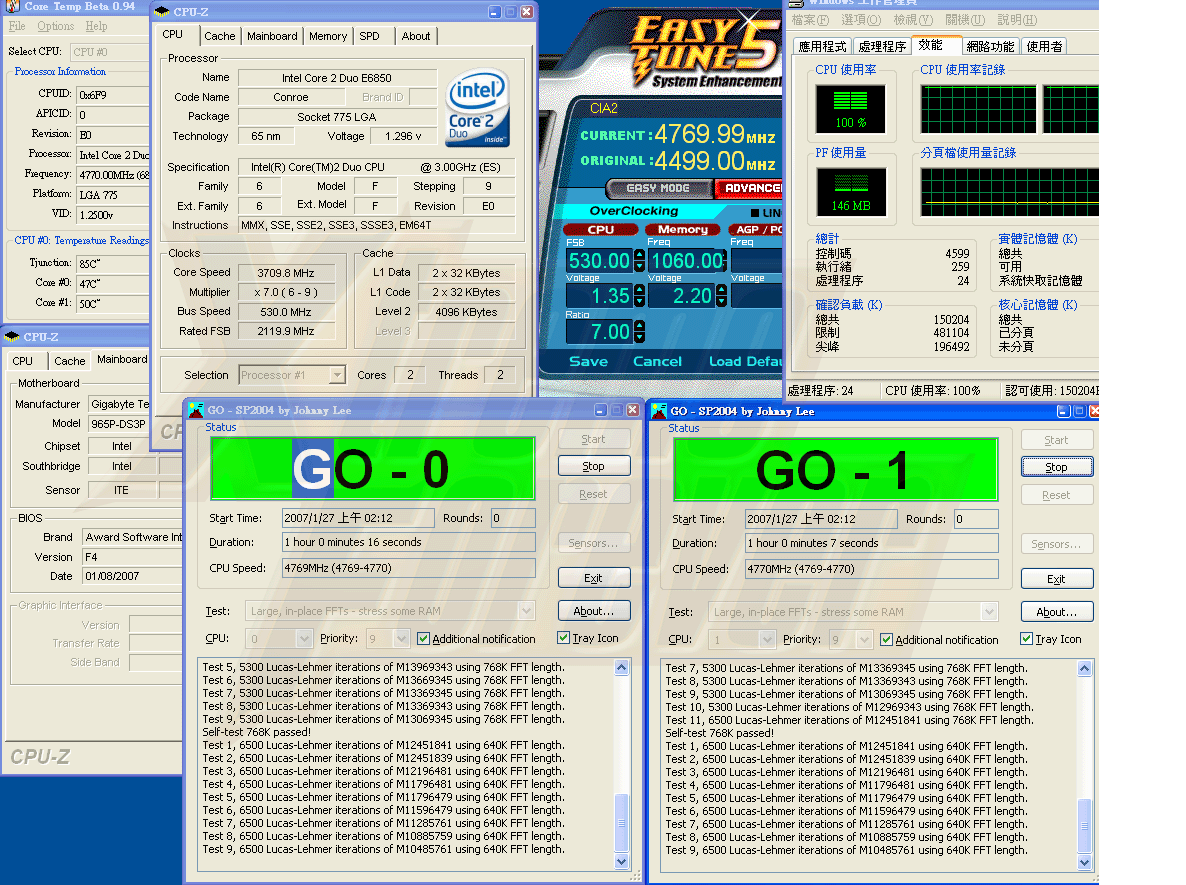Switch EasyTune5 to EASY MODE
The height and width of the screenshot is (885, 1186).
tap(658, 188)
